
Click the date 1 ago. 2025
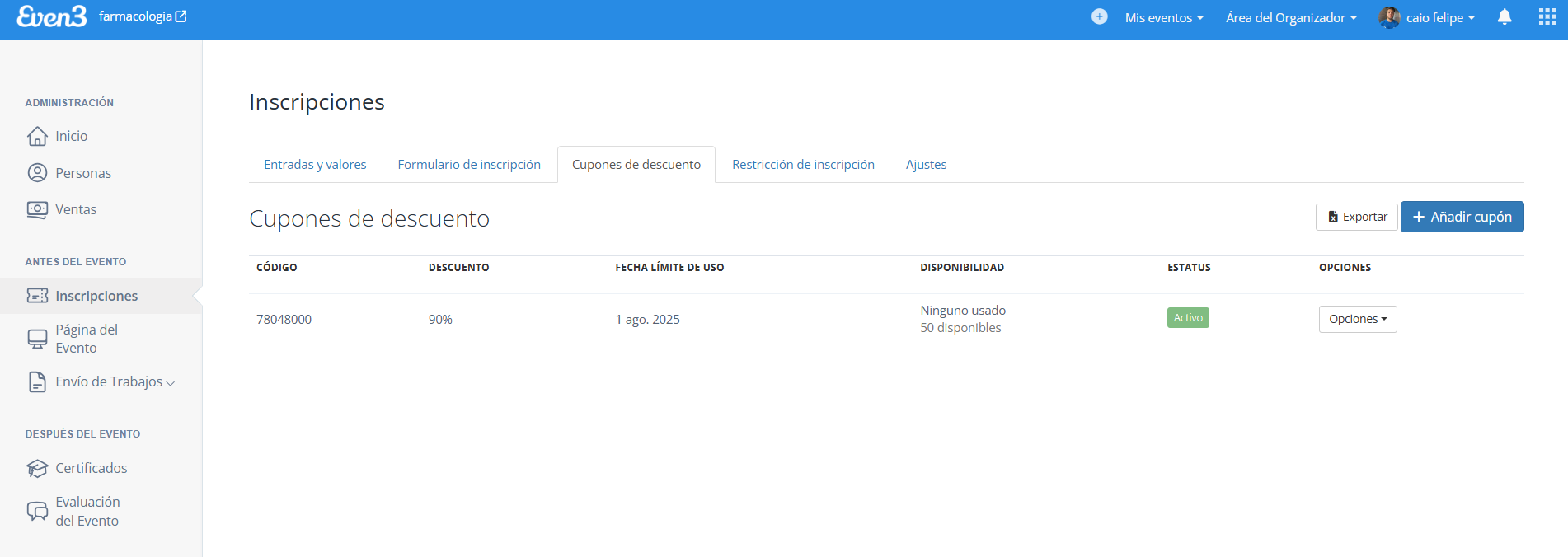pos(647,319)
